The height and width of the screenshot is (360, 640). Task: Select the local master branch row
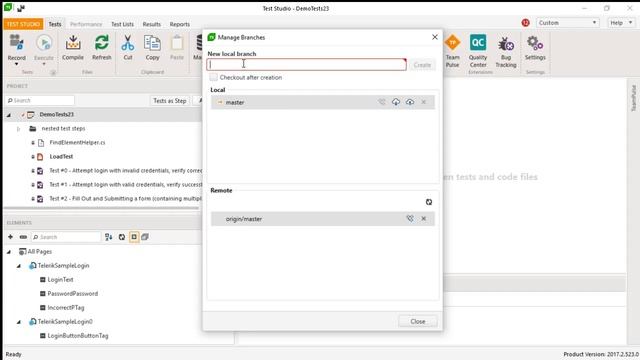[322, 102]
